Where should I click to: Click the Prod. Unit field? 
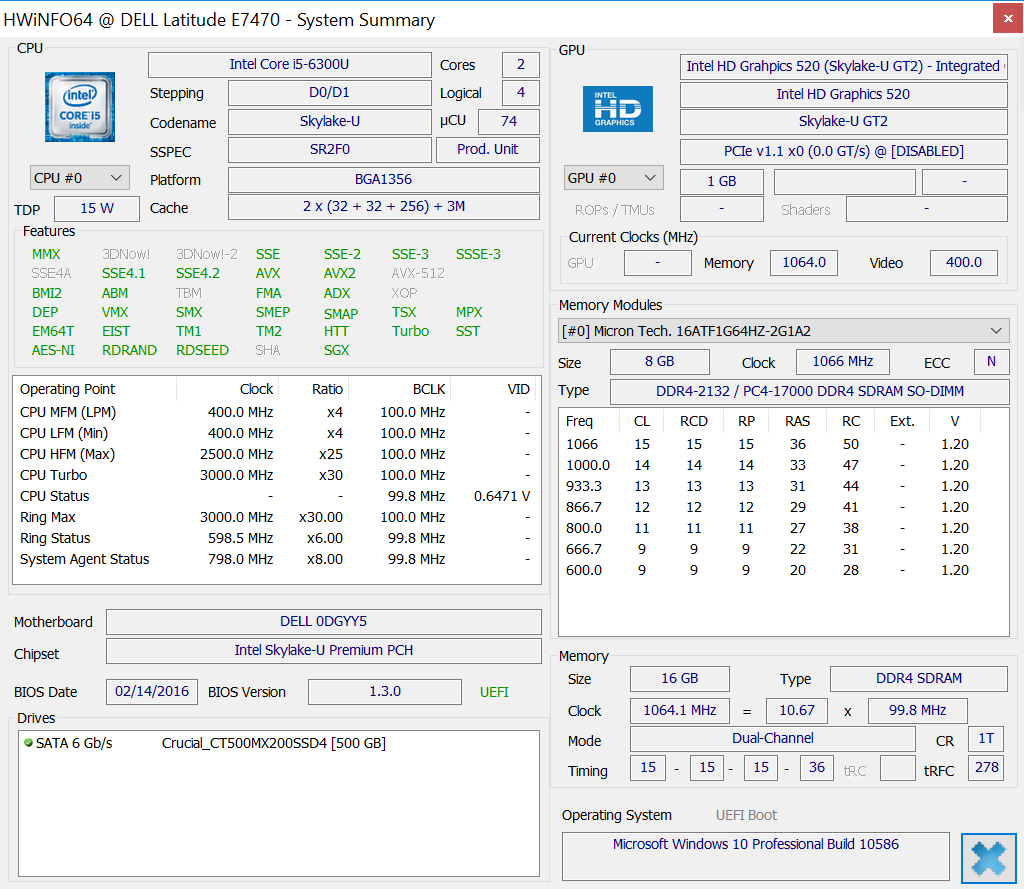coord(487,150)
